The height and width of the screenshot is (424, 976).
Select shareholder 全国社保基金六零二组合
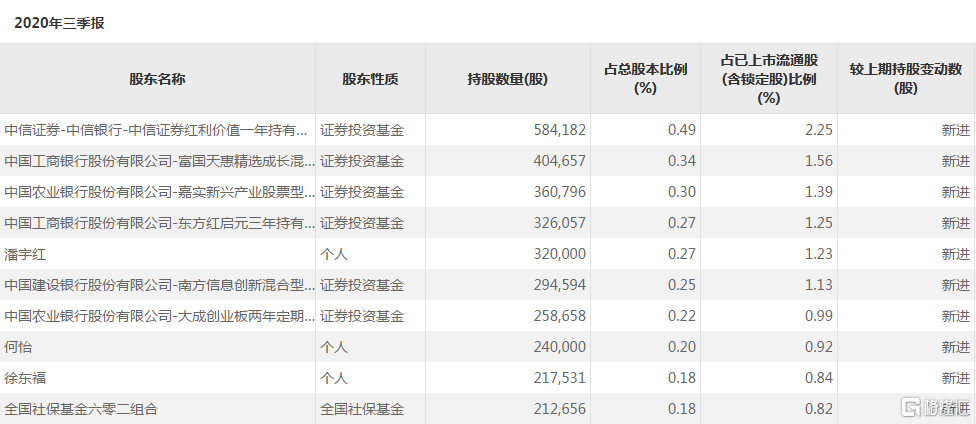81,409
